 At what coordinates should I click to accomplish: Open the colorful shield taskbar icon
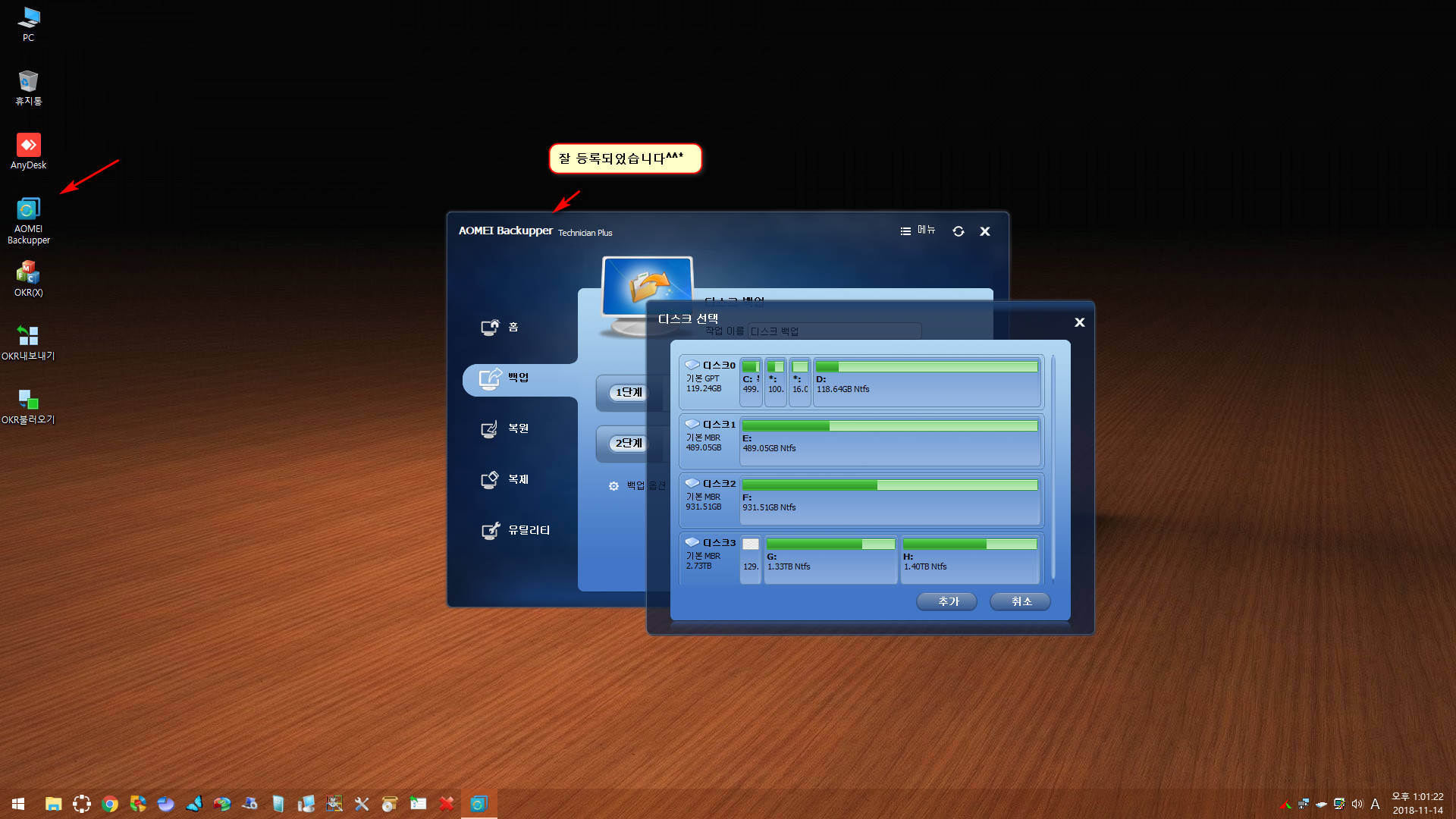coord(138,804)
